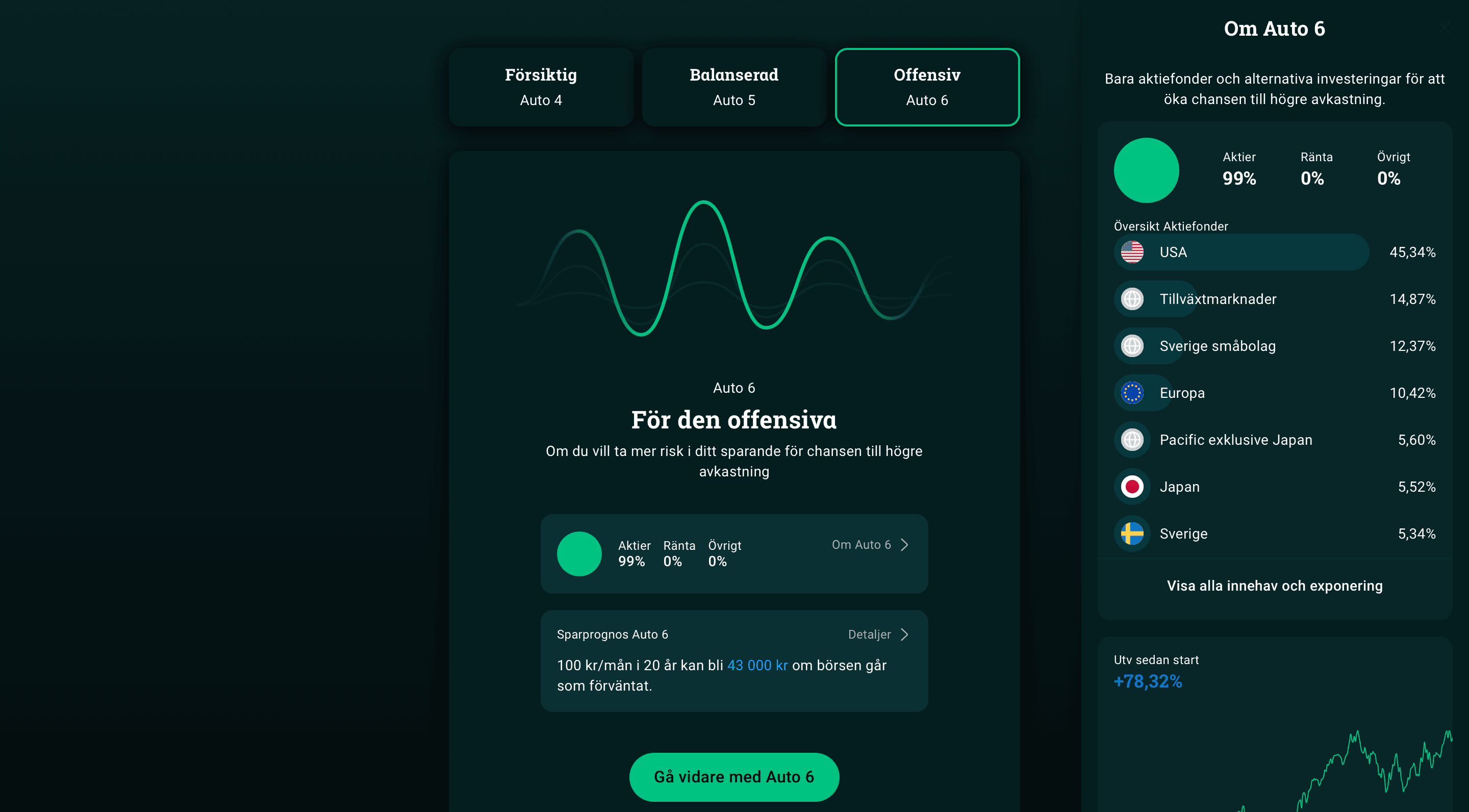Click the Japan flag icon
This screenshot has width=1469, height=812.
pyautogui.click(x=1132, y=487)
